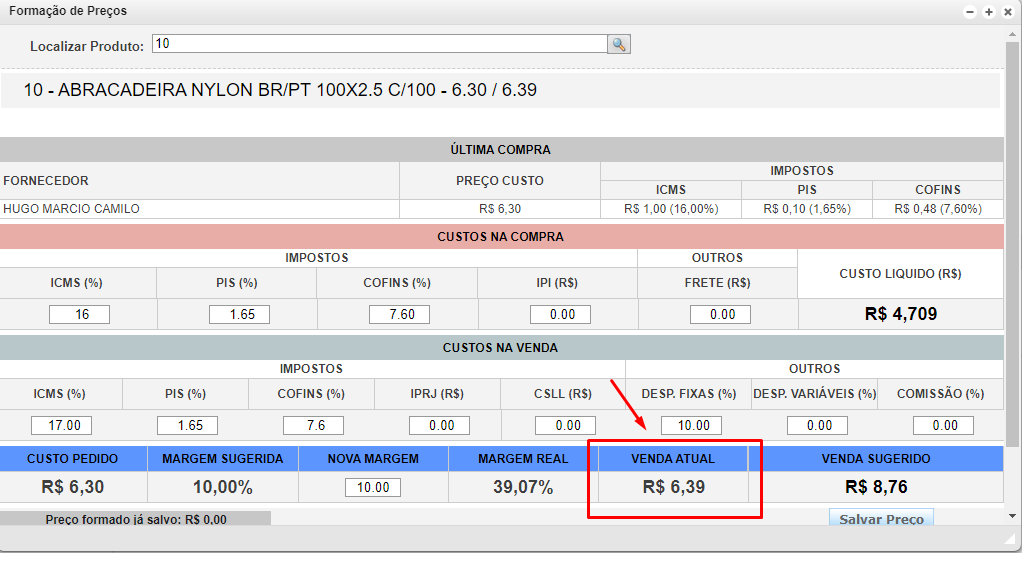Click COFINS (%) input showing 7.60
The height and width of the screenshot is (561, 1027).
[399, 314]
